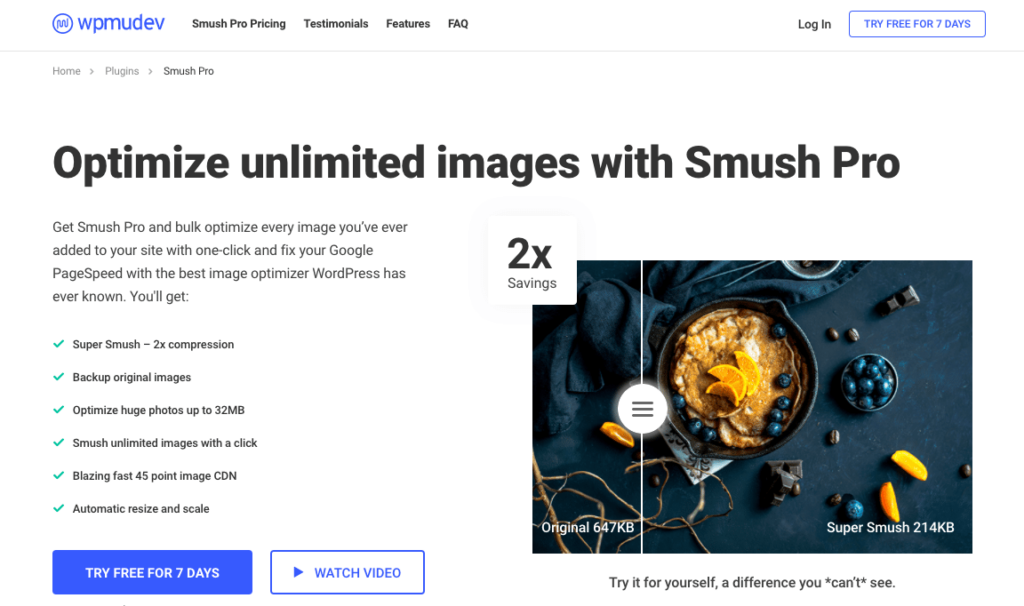
Task: Click the blue Try Free For 7 Days button
Action: click(x=152, y=572)
